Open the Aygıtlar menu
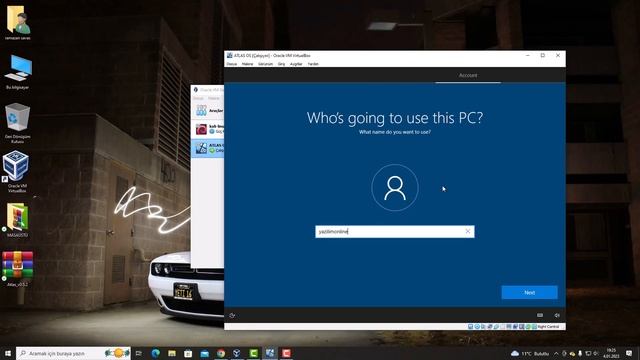 point(296,64)
